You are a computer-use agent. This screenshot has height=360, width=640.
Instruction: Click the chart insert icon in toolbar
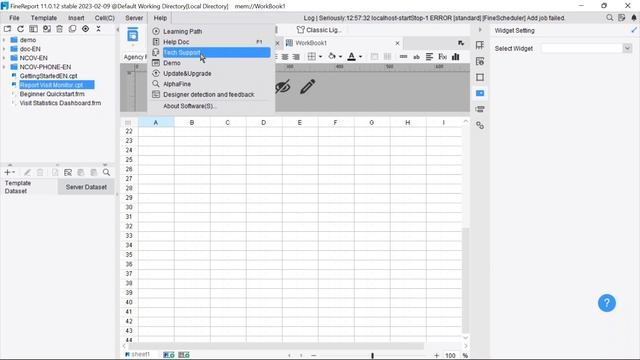tap(456, 57)
